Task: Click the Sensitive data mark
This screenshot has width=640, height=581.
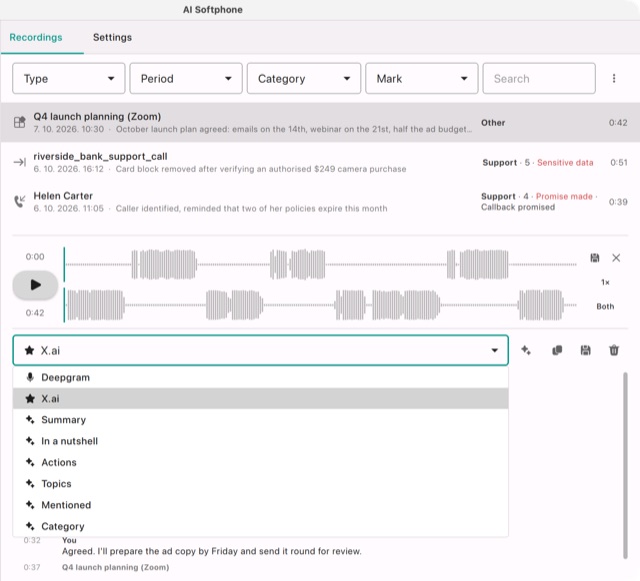Action: (565, 163)
